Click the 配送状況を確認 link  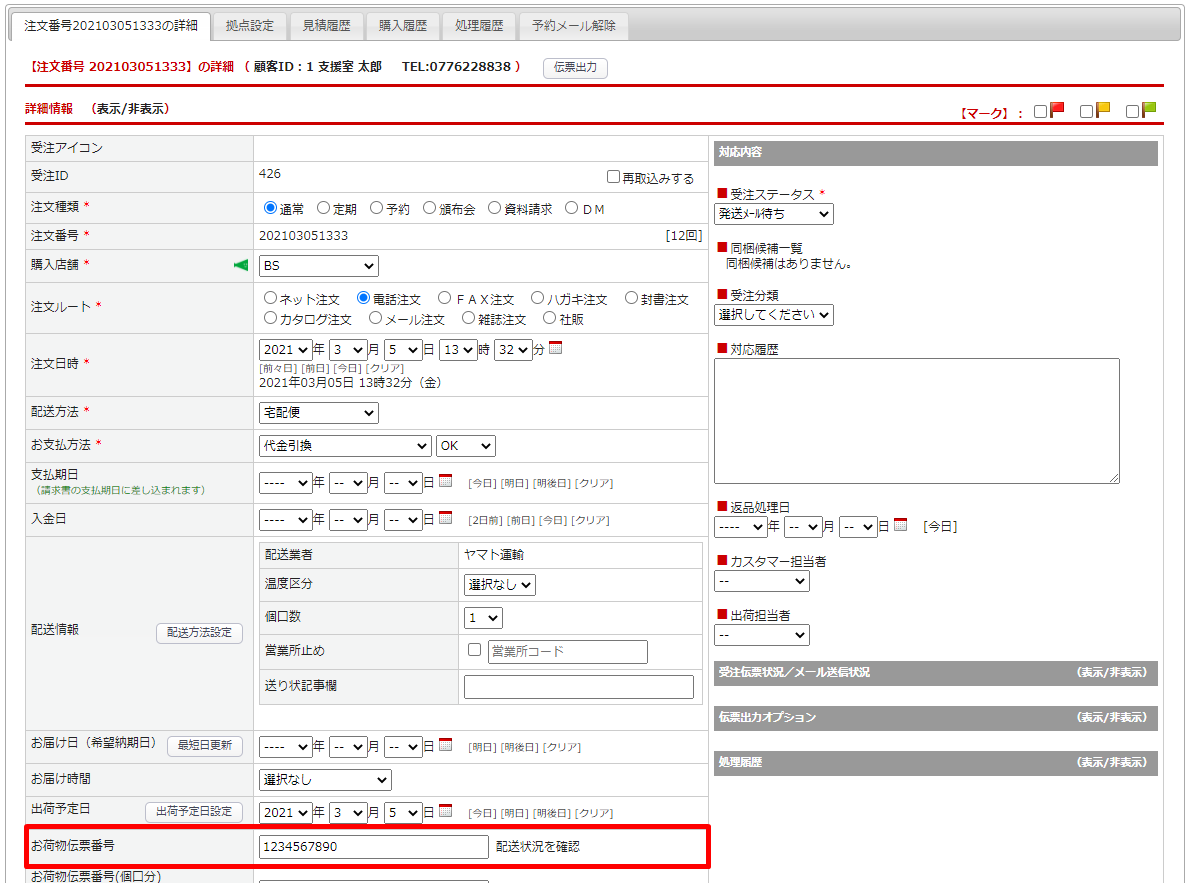[x=537, y=846]
